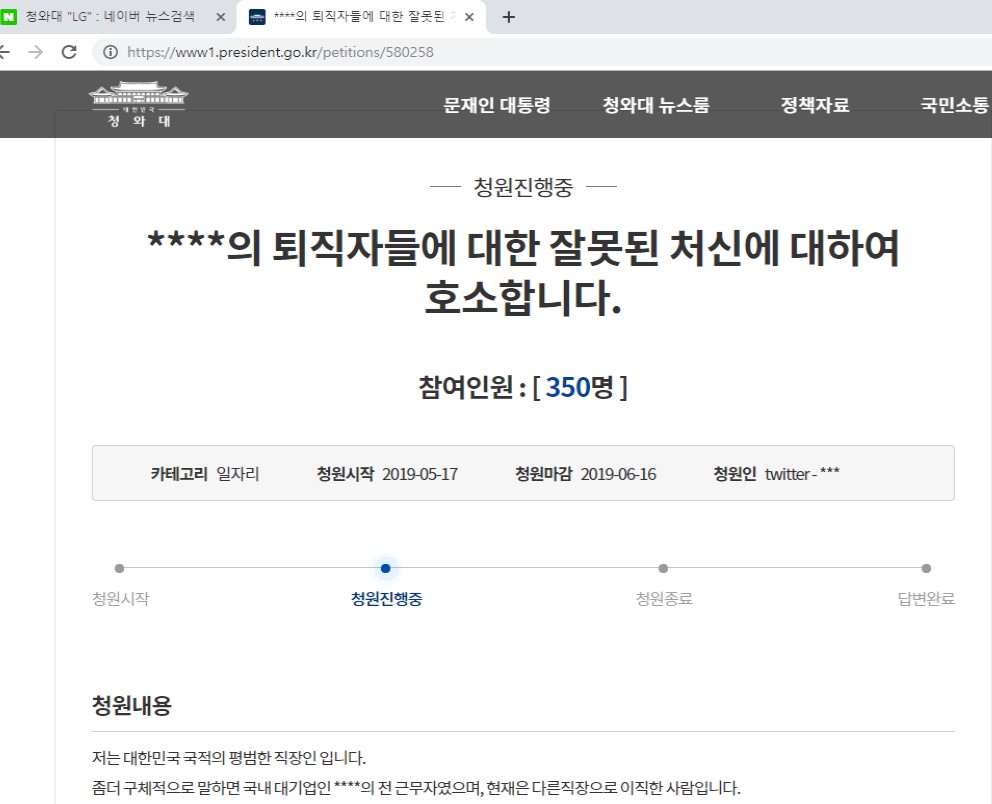Open a new tab with the plus icon
The image size is (992, 804).
coord(508,17)
